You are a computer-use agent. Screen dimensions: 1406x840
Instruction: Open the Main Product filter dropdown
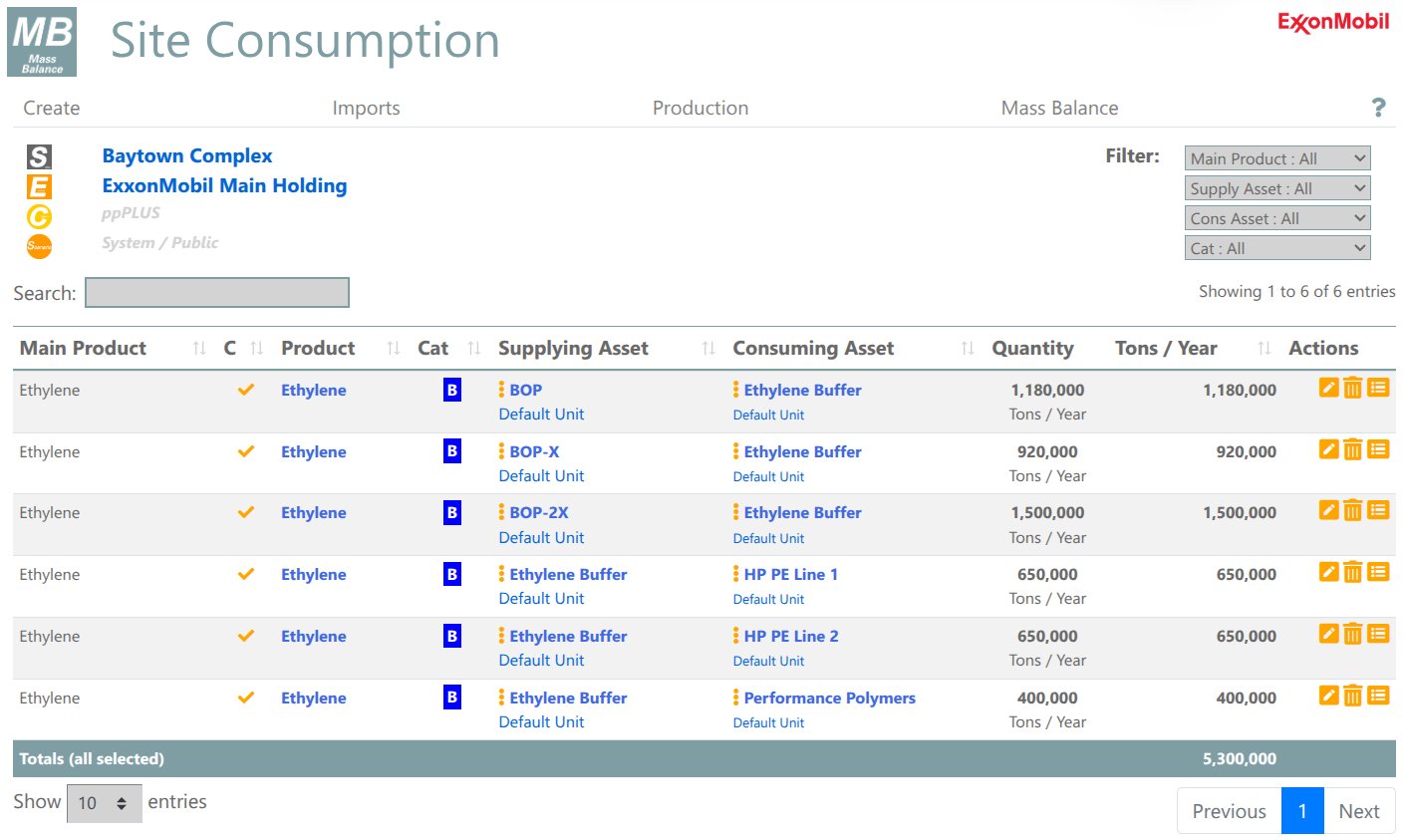(x=1277, y=158)
